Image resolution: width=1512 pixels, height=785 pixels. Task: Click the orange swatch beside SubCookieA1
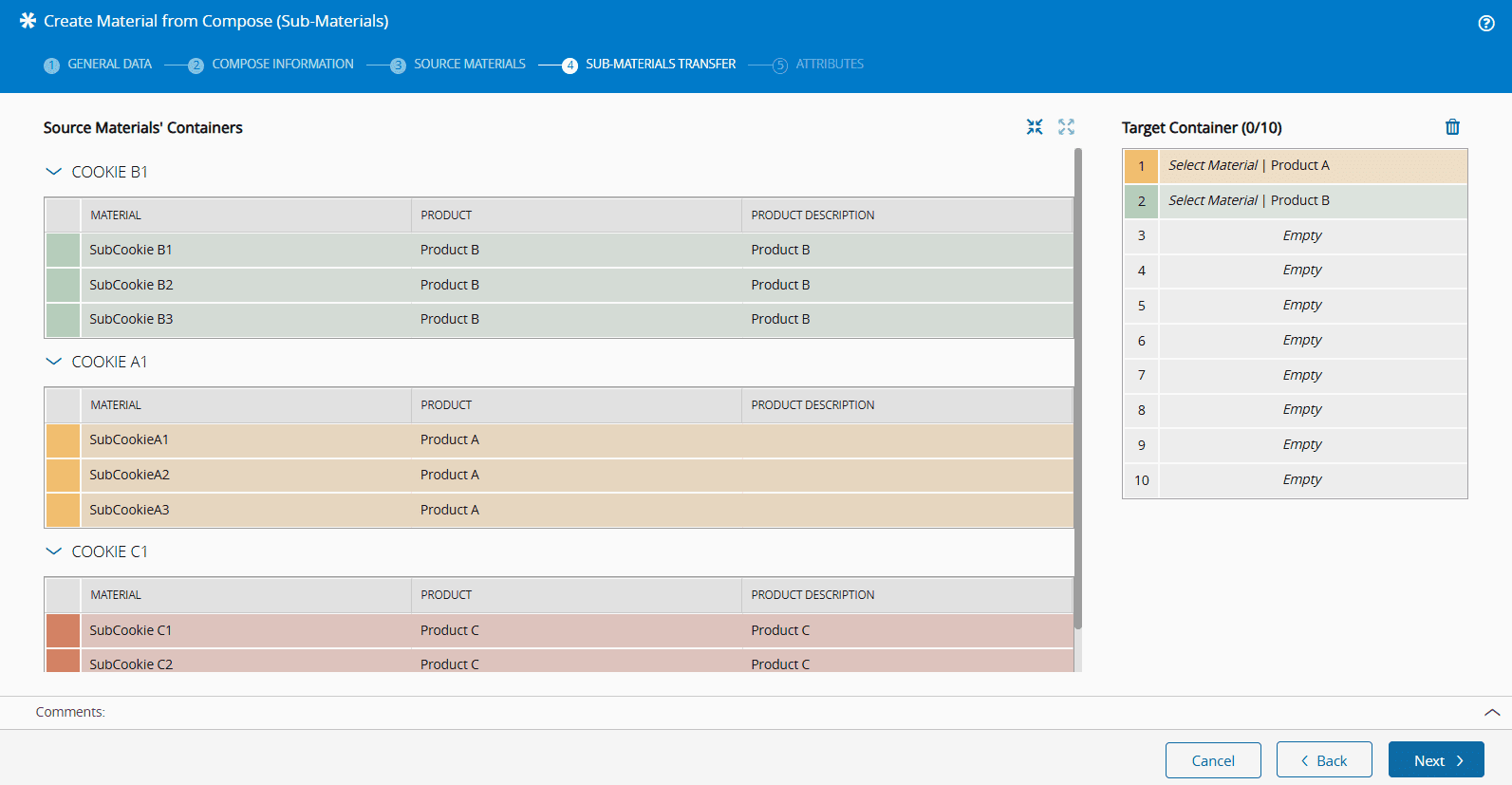pyautogui.click(x=64, y=440)
